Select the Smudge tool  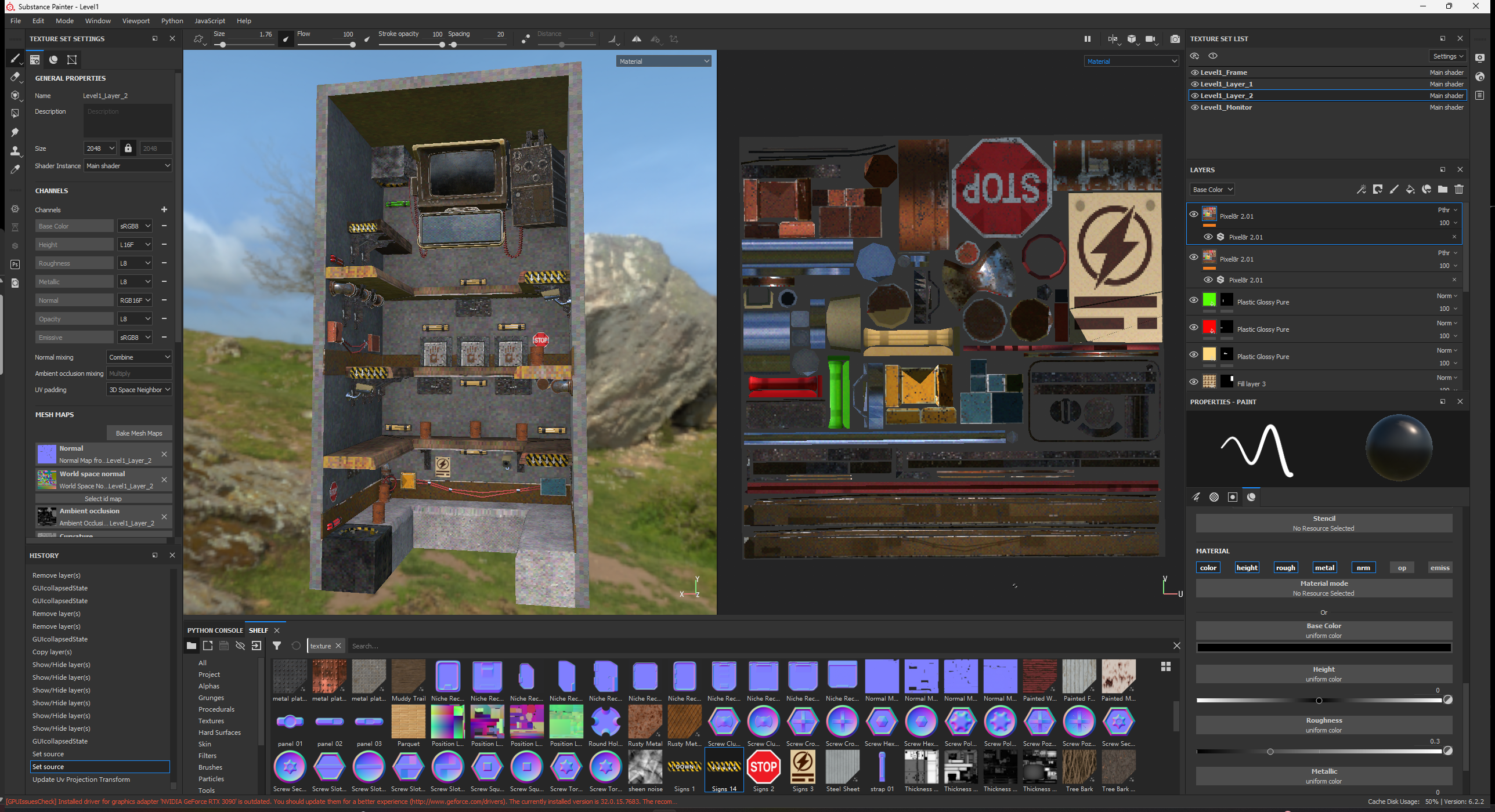coord(15,132)
